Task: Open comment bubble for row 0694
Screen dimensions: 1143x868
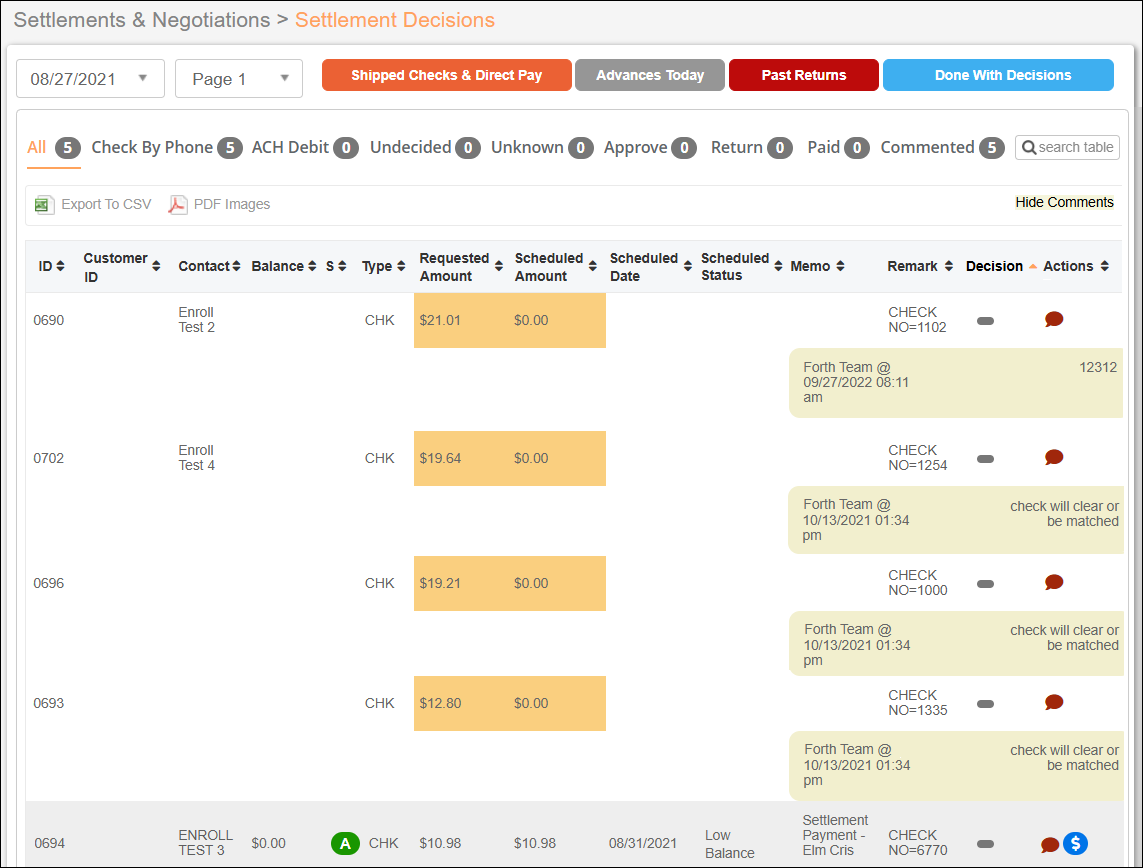Action: (1050, 845)
